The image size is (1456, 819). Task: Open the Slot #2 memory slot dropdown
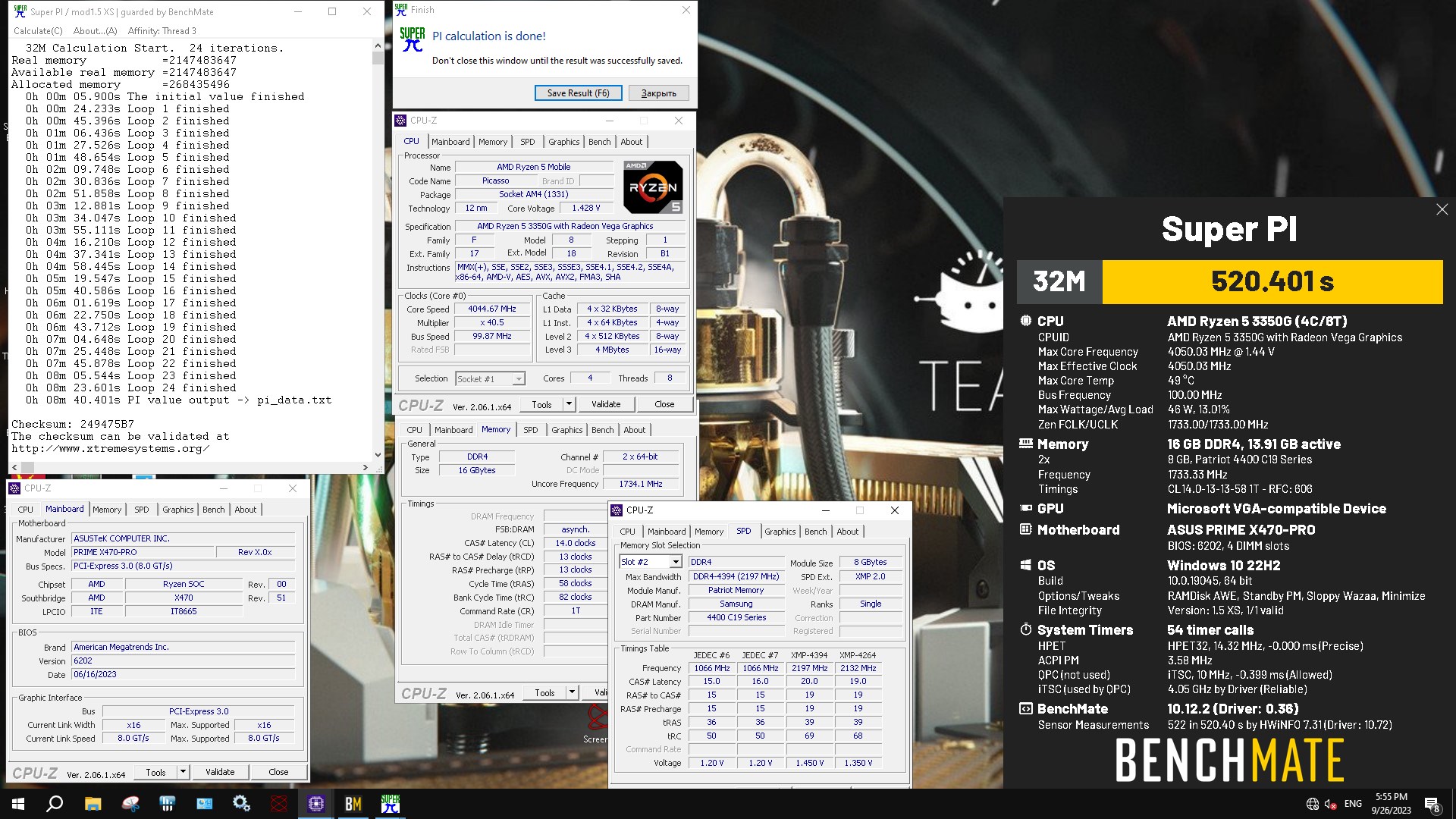pos(651,562)
